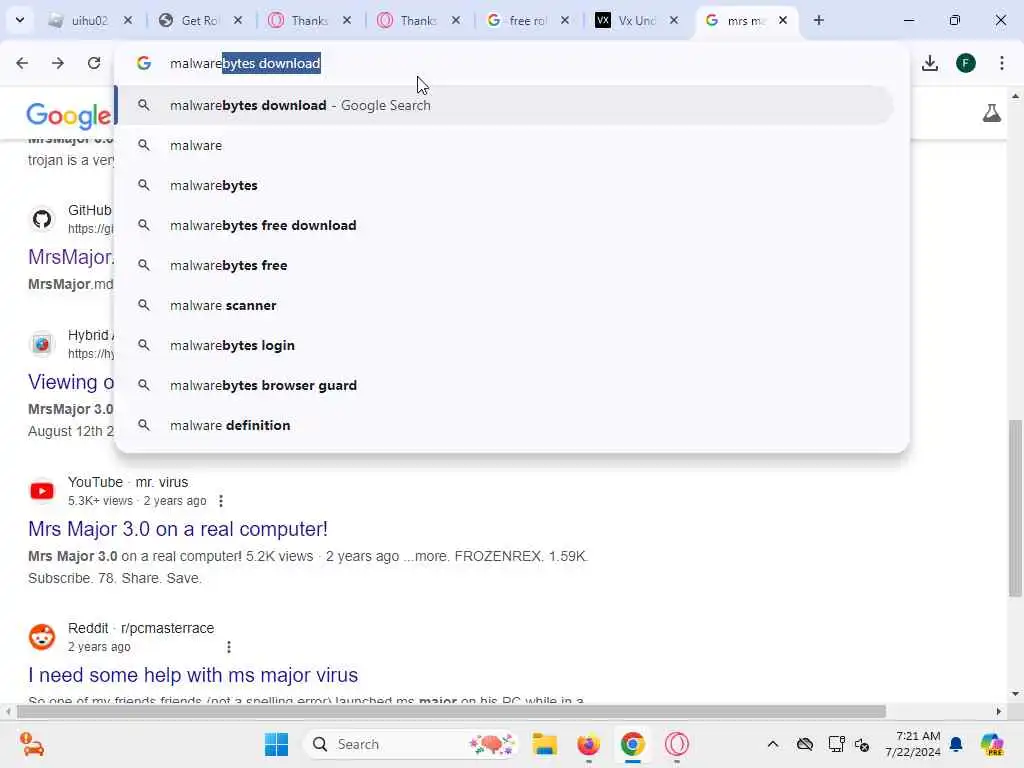
Task: Open the Downloads icon in toolbar
Action: [930, 63]
